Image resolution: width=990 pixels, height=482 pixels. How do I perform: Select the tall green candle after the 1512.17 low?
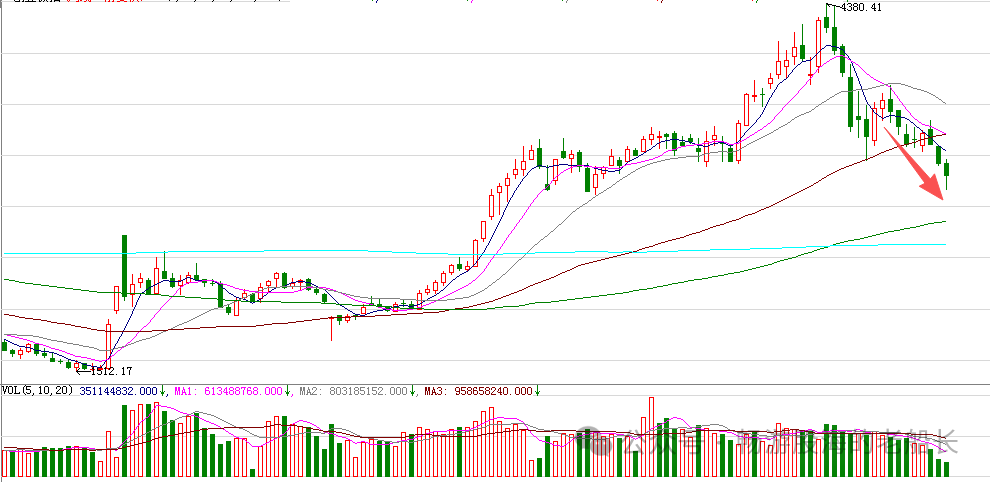124,266
